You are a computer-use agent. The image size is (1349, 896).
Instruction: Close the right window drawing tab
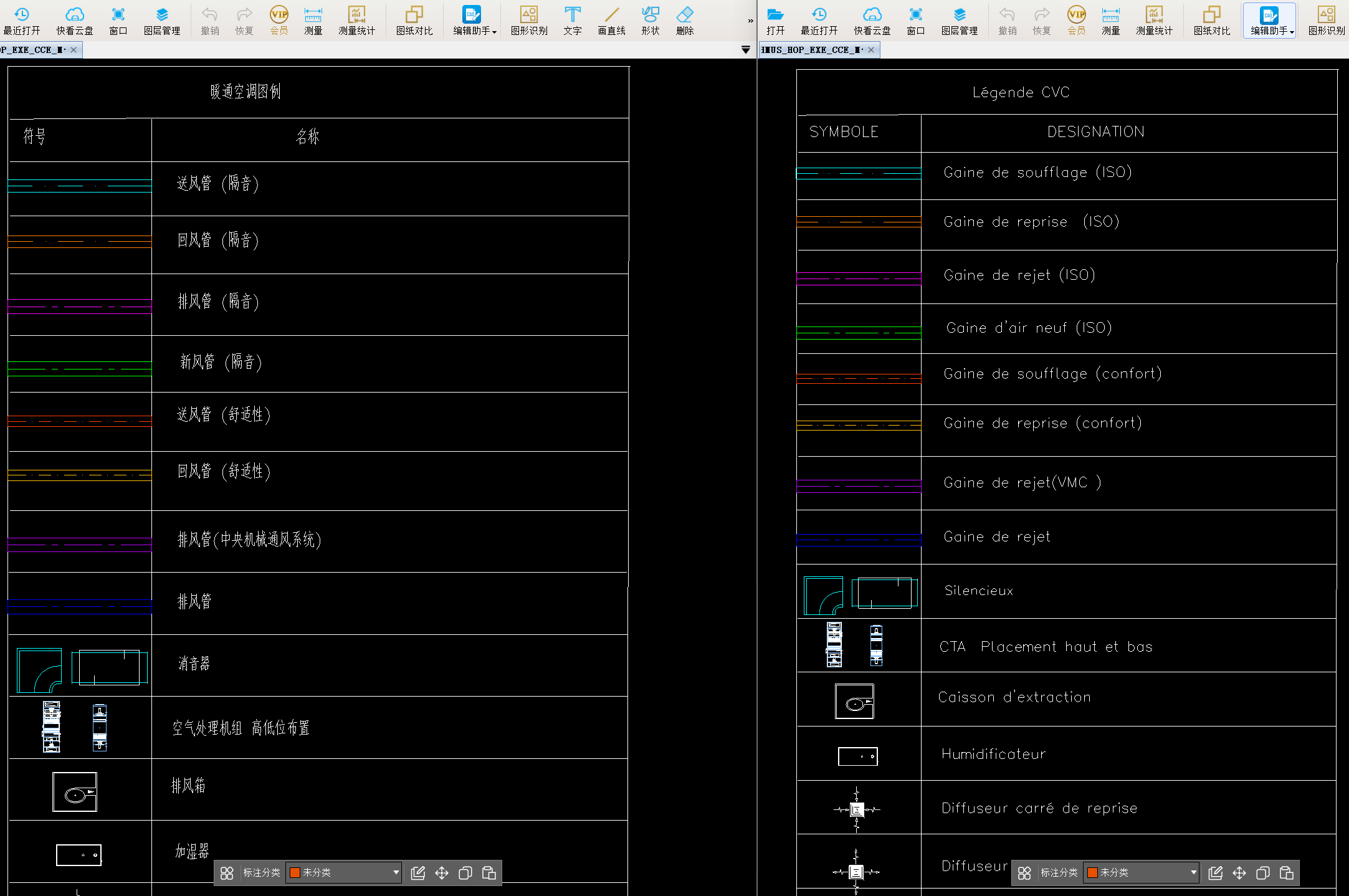pos(871,50)
